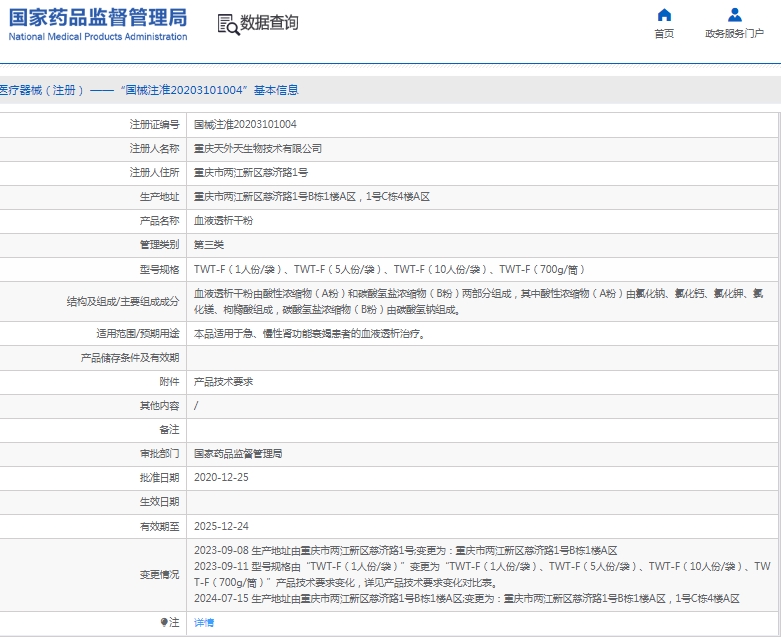Screen dimensions: 781x637
Task: Open the 政务服务门户 person icon
Action: pyautogui.click(x=735, y=15)
